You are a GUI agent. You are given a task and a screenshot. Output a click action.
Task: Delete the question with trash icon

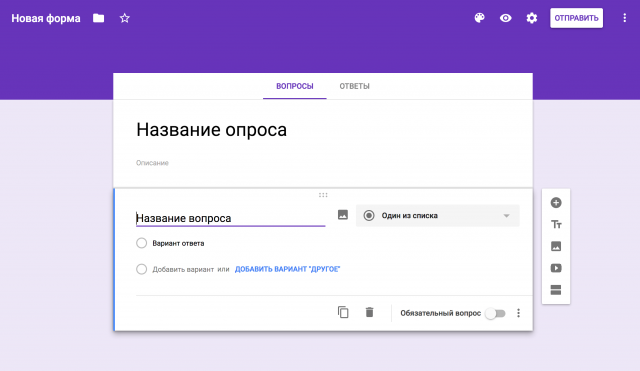pyautogui.click(x=369, y=312)
